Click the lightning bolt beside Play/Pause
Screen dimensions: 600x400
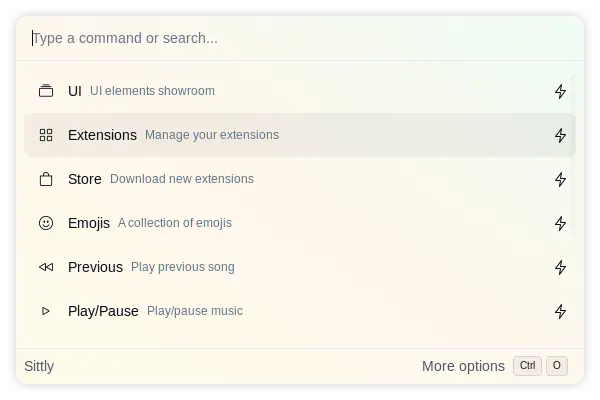561,311
